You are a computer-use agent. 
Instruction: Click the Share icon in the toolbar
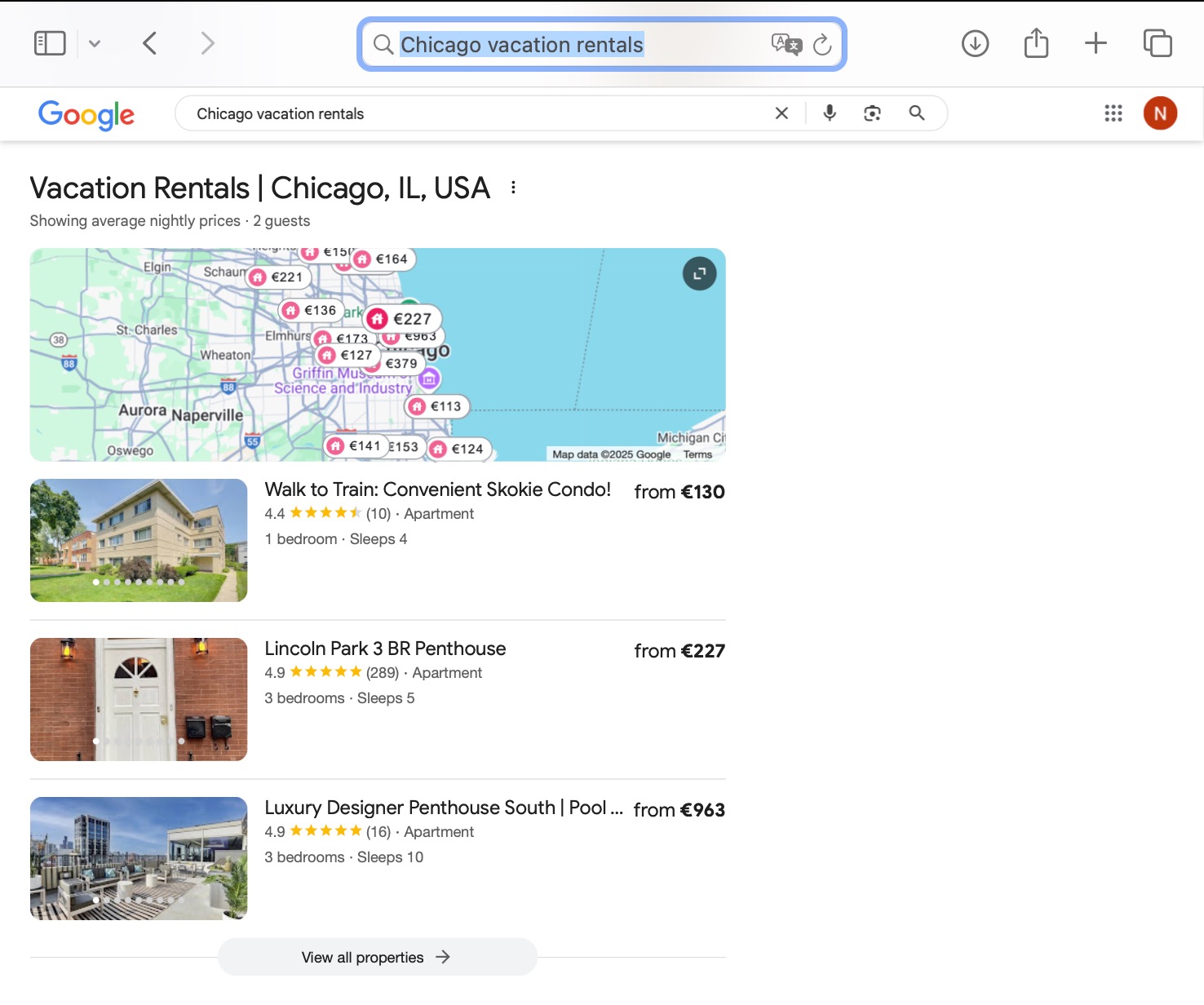click(x=1035, y=43)
